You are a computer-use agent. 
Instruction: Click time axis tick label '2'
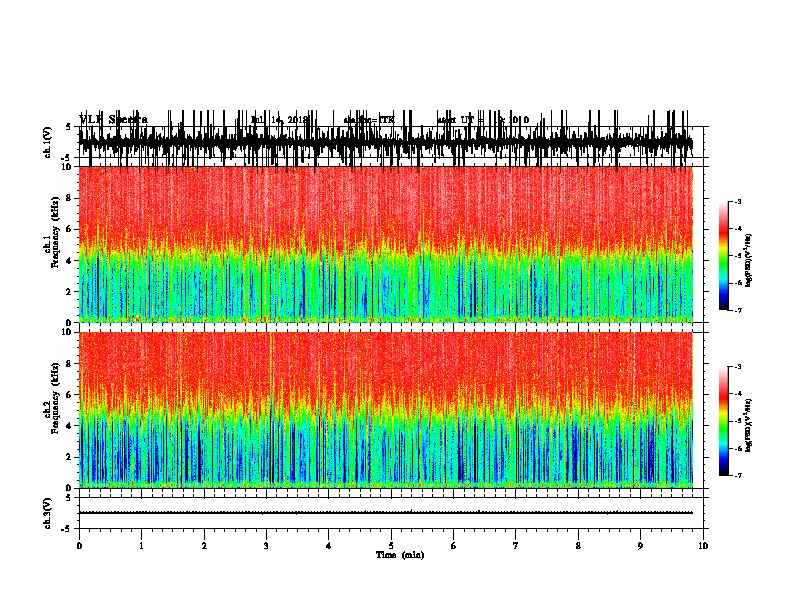pyautogui.click(x=204, y=546)
